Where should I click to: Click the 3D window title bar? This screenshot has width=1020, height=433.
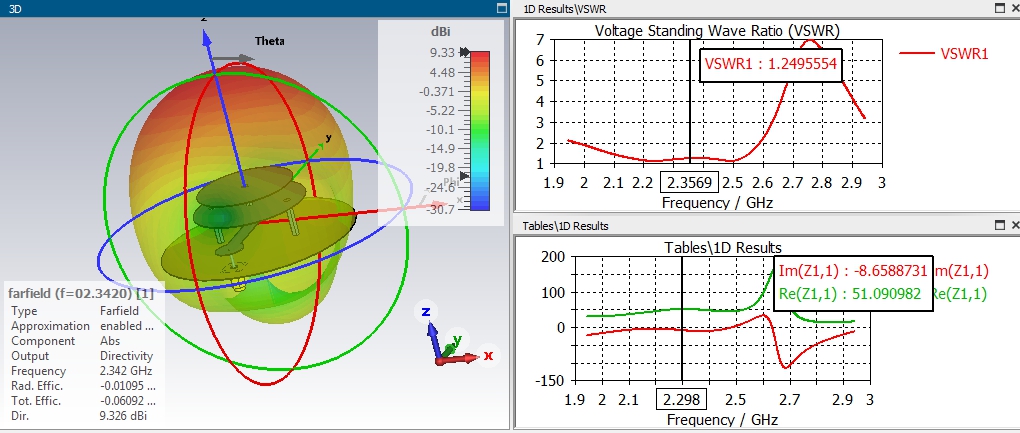click(247, 8)
